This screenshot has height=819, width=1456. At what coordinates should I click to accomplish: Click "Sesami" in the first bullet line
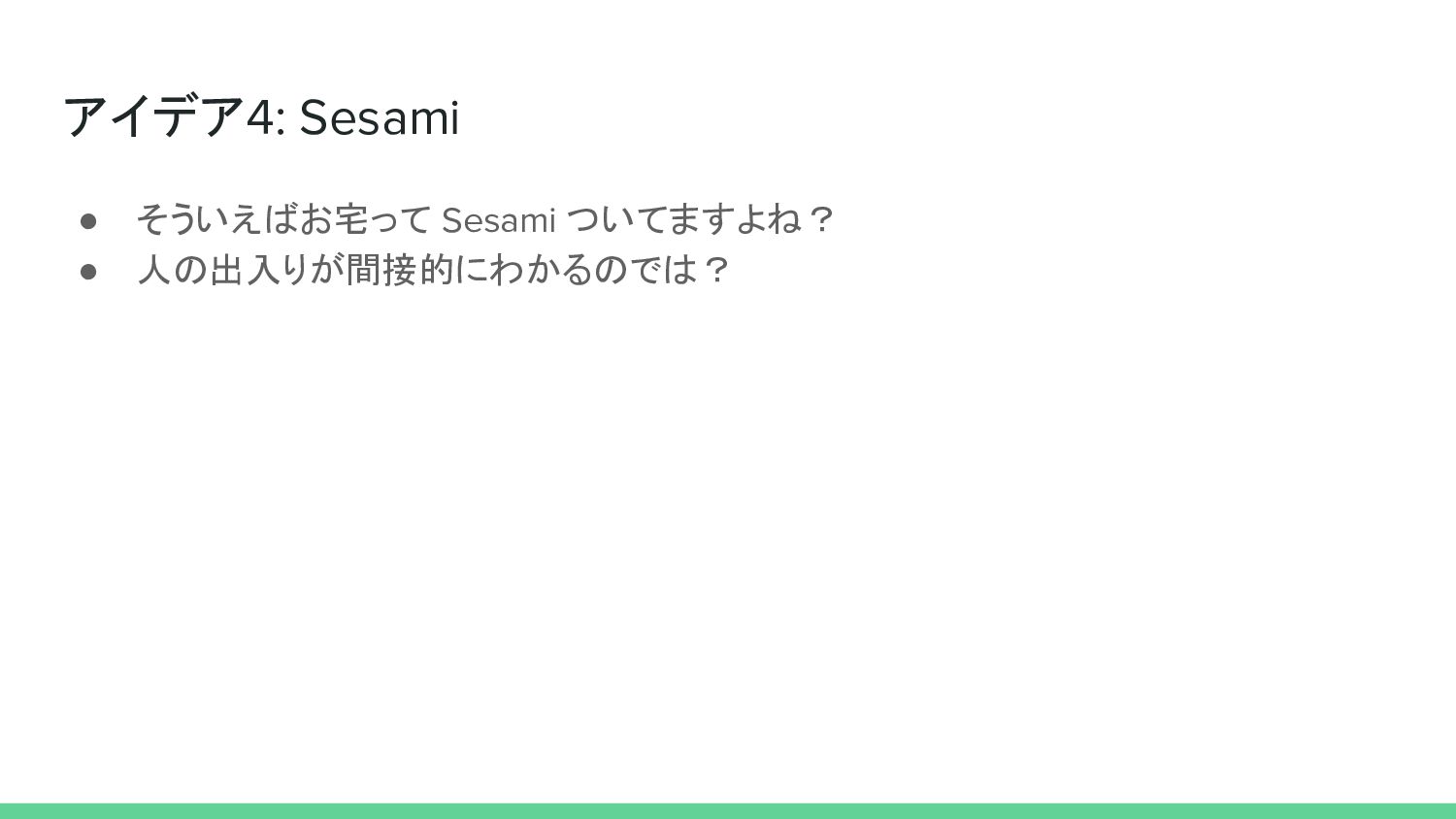498,221
